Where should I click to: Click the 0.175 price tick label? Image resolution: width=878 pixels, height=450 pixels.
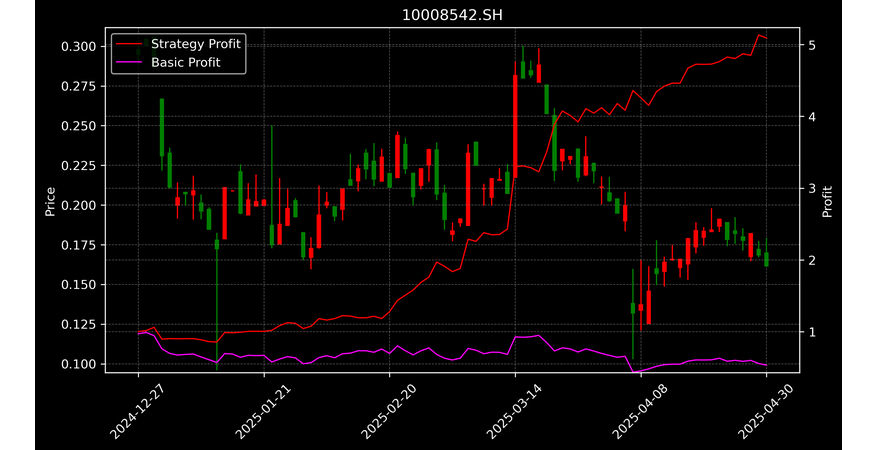pos(79,245)
